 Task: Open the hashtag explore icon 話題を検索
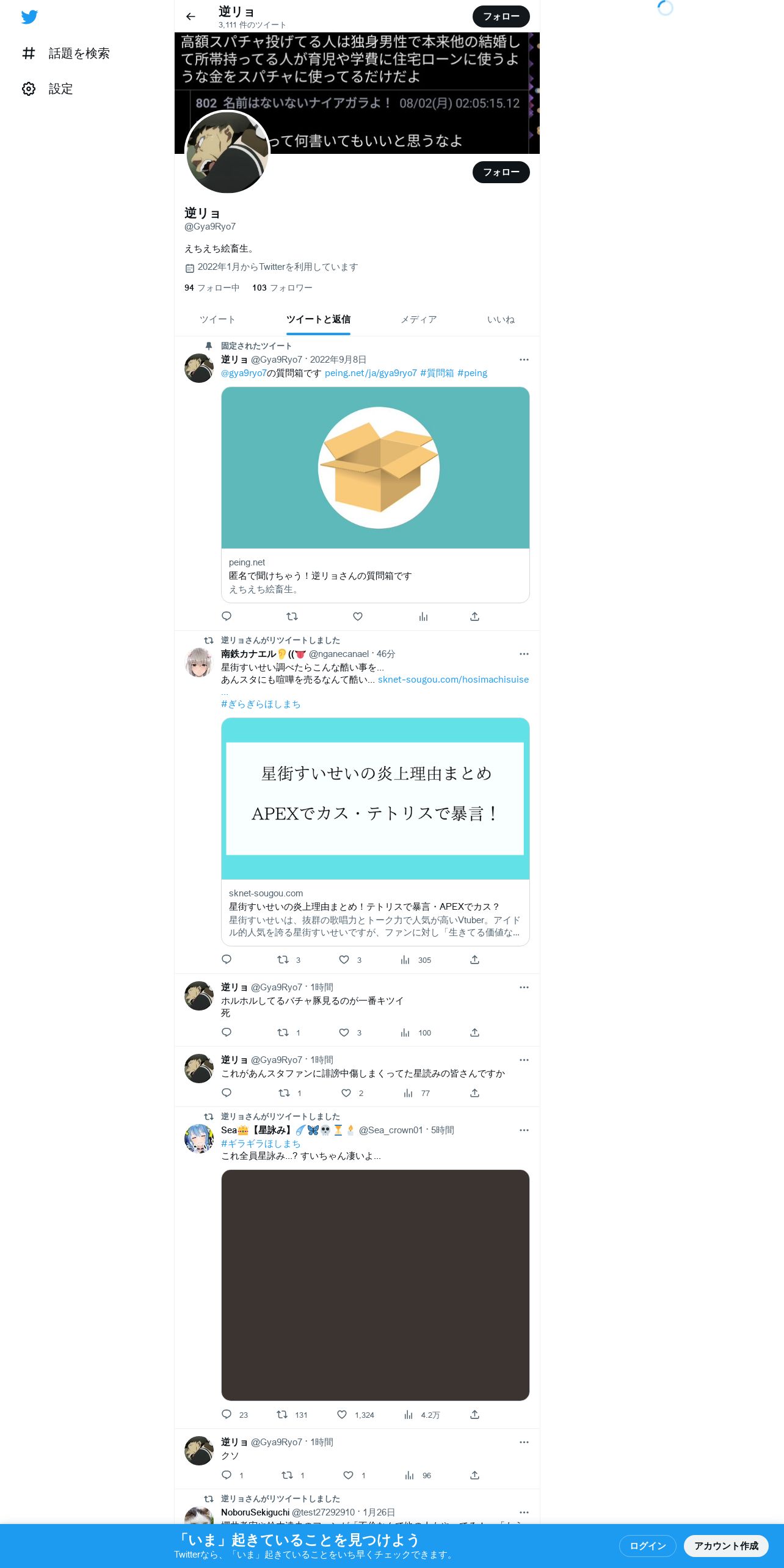tap(29, 54)
